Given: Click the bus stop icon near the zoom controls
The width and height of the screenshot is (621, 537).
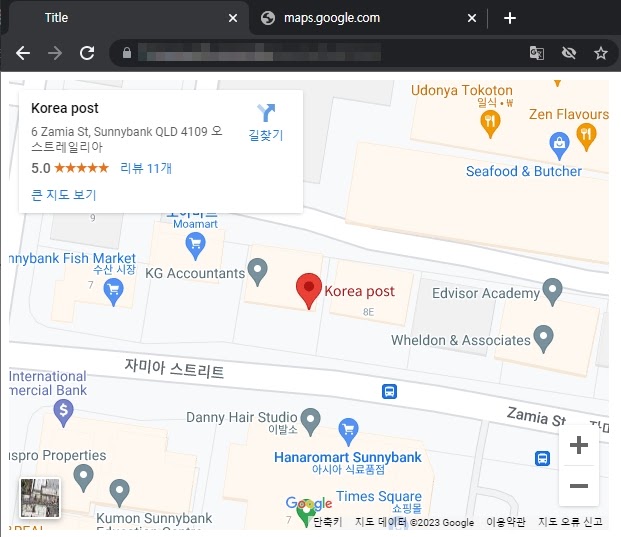Looking at the screenshot, I should coord(542,458).
